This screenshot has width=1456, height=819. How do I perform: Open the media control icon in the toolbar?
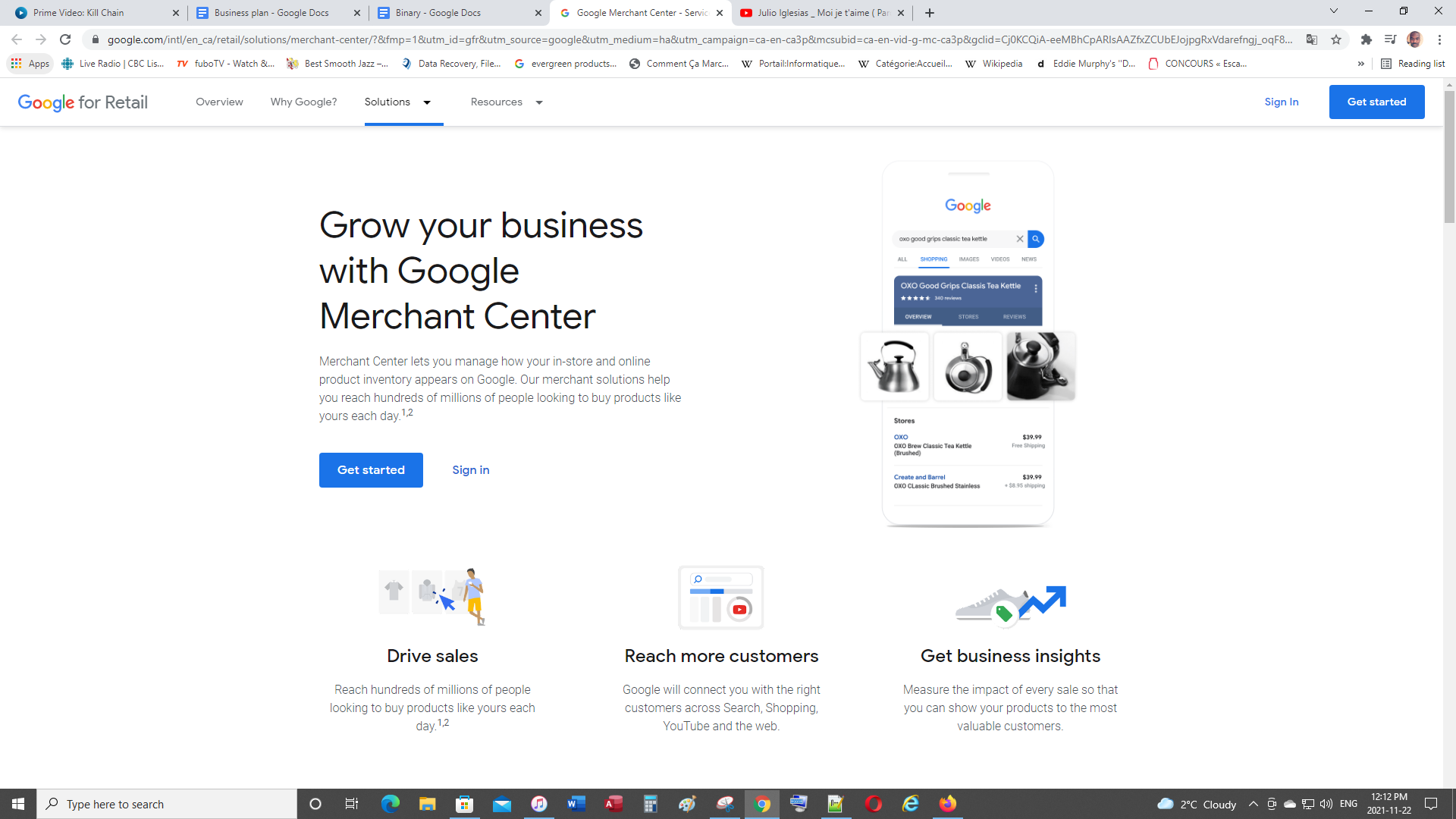tap(1390, 39)
